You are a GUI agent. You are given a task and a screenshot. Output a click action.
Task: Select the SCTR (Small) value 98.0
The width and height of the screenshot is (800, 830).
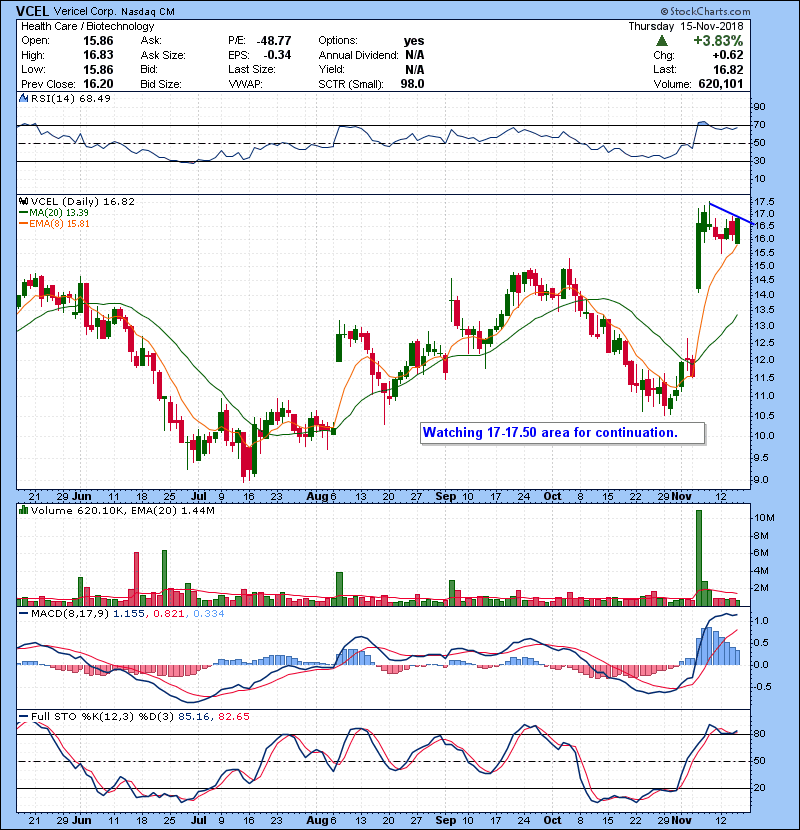pos(412,84)
